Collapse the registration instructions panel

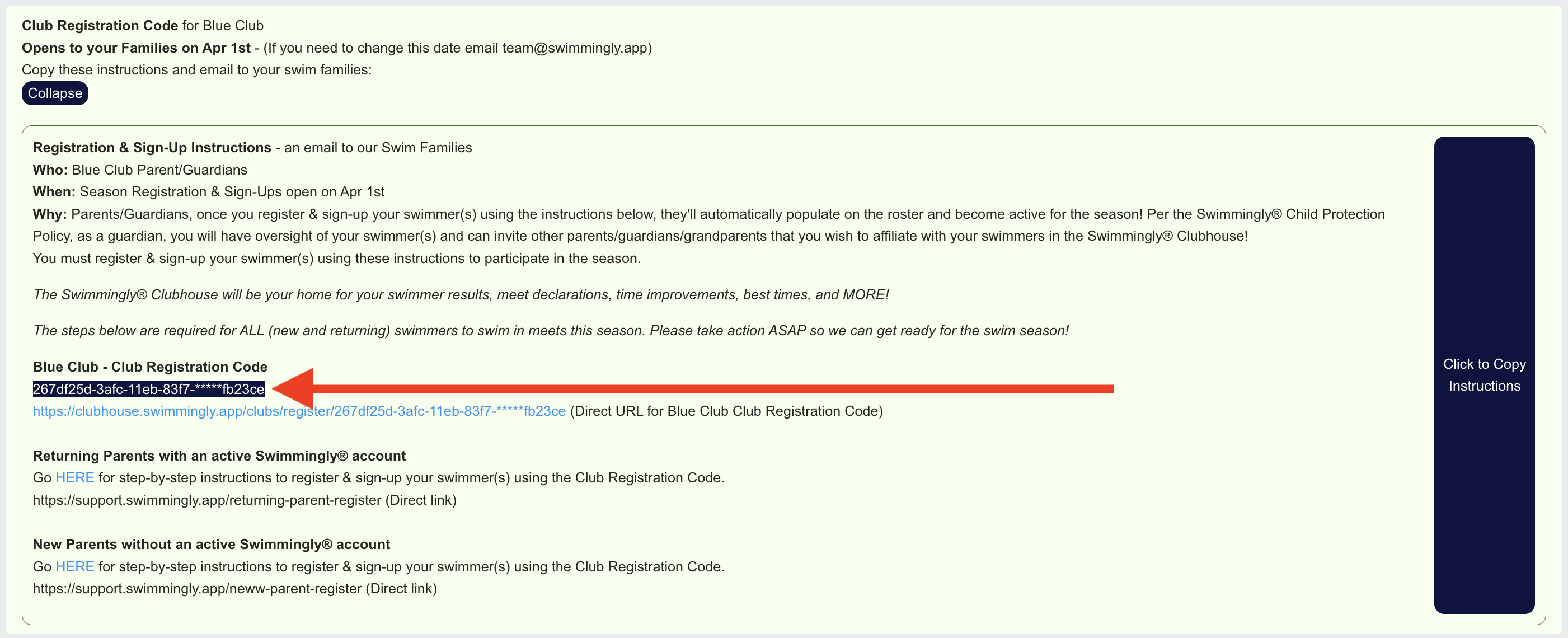pos(55,93)
